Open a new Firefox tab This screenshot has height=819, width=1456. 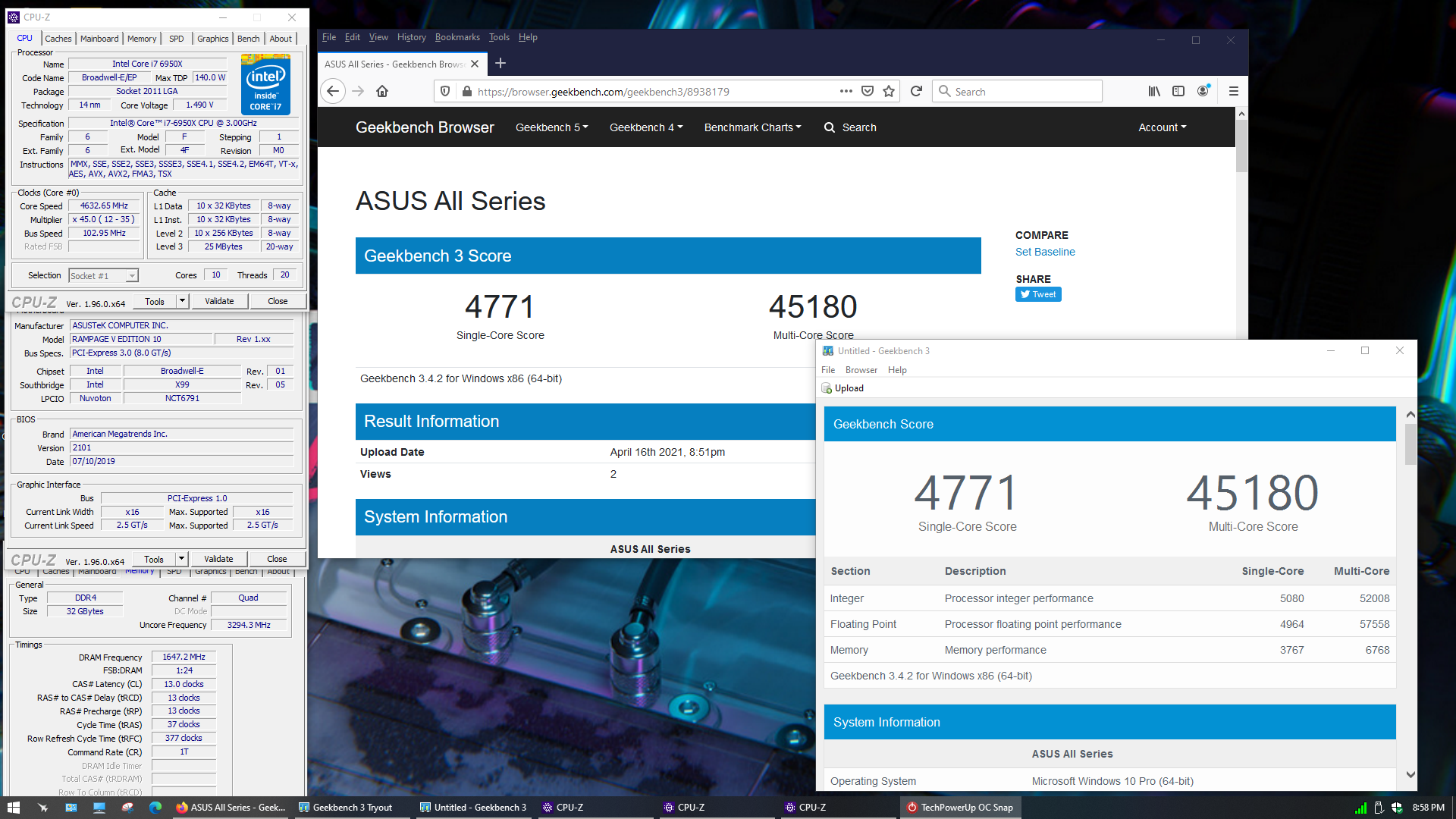coord(500,64)
